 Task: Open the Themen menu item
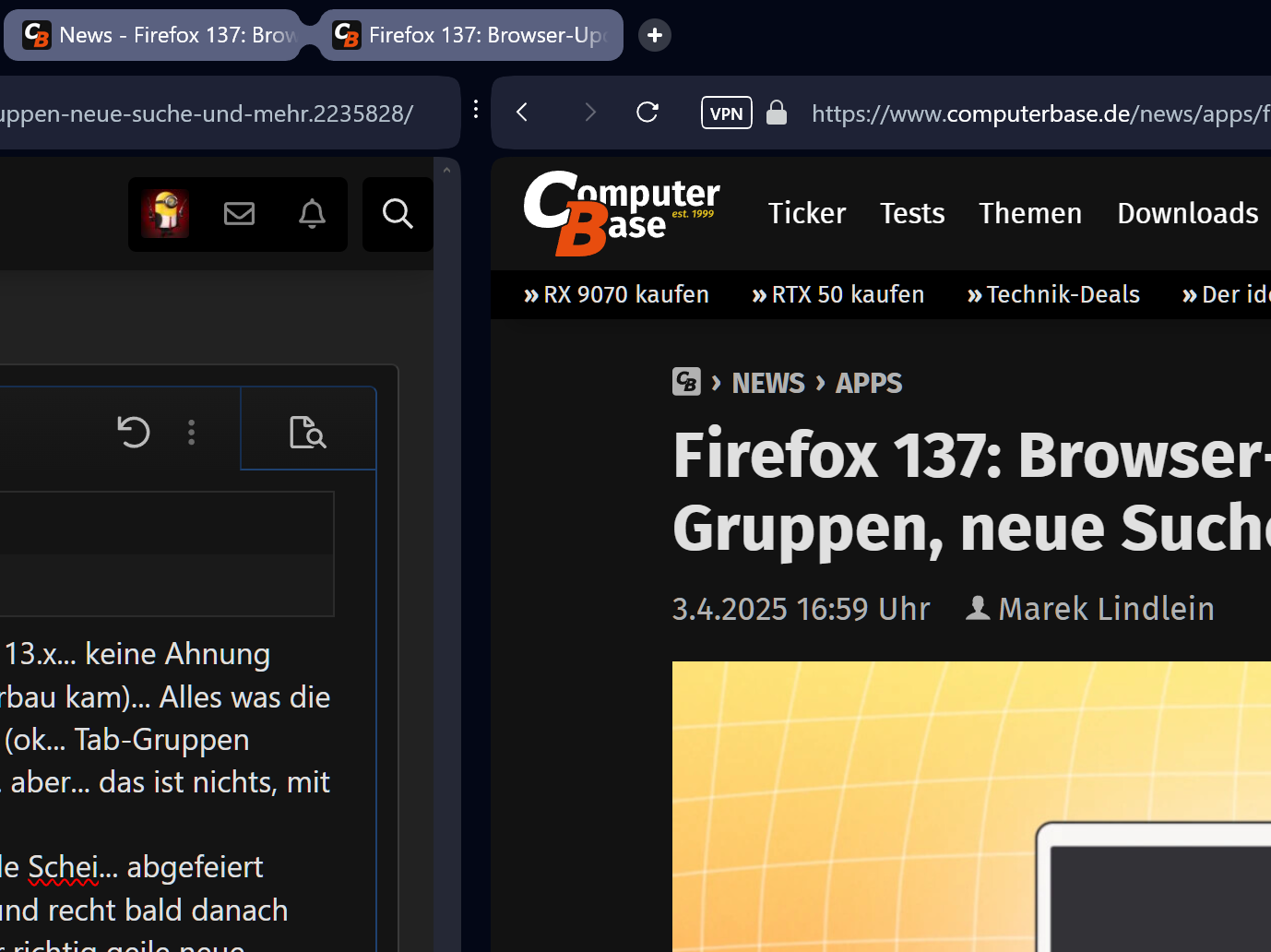click(x=1030, y=213)
